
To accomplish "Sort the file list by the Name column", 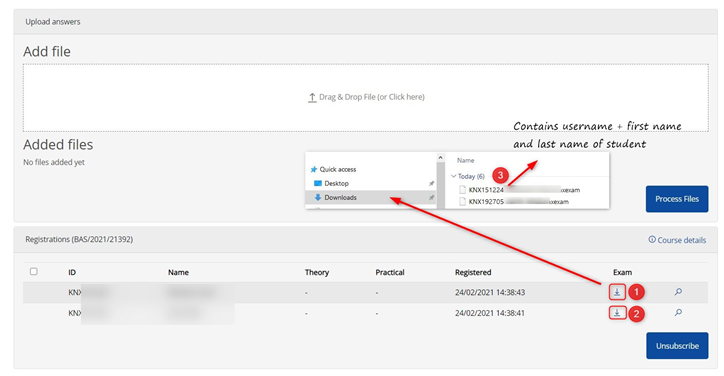I will 465,161.
